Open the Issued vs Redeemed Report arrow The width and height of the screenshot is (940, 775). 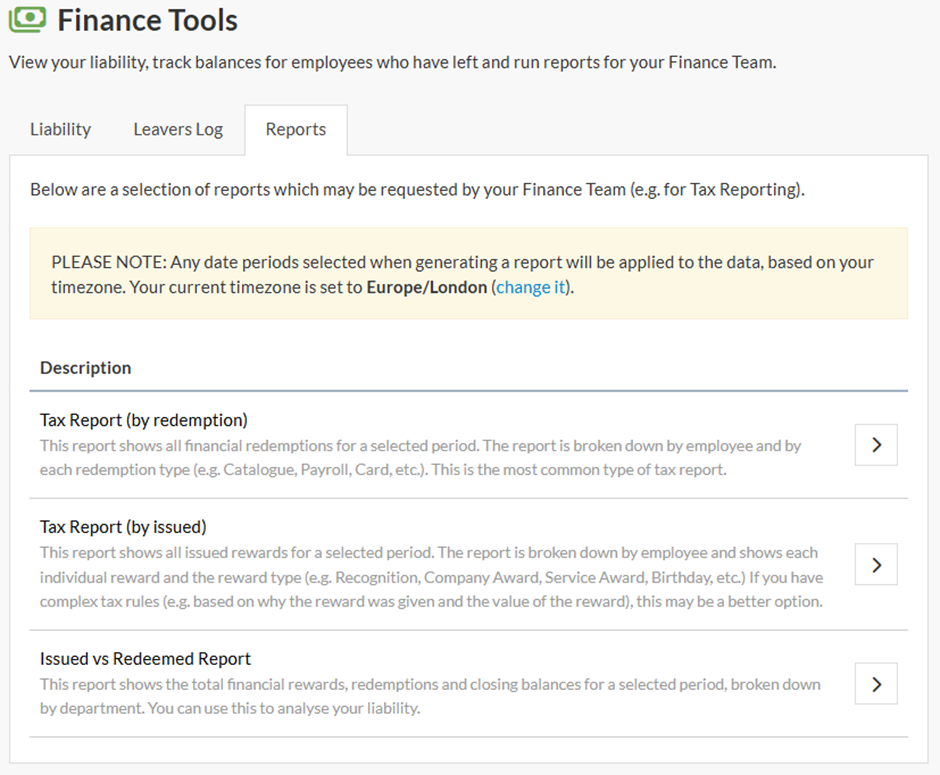876,684
